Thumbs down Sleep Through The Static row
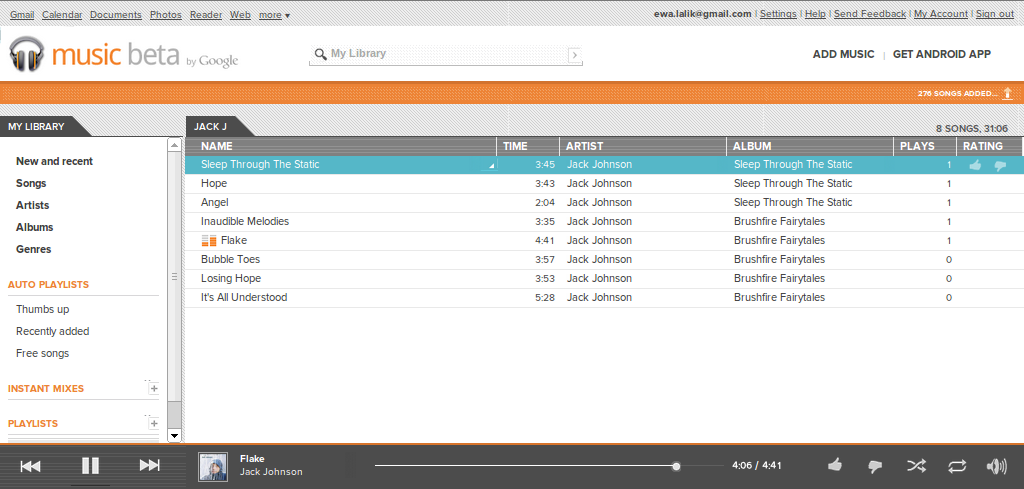Viewport: 1024px width, 489px height. pyautogui.click(x=1000, y=166)
